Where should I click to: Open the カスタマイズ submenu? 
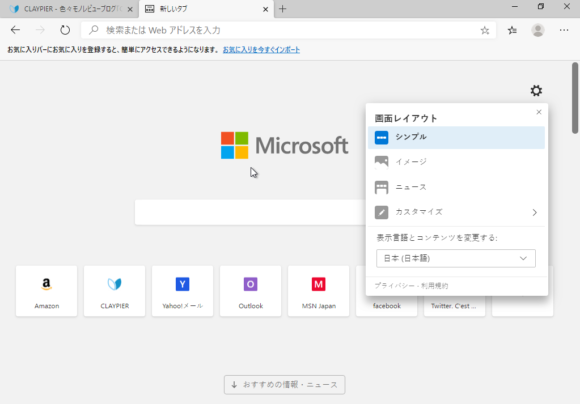pos(456,212)
